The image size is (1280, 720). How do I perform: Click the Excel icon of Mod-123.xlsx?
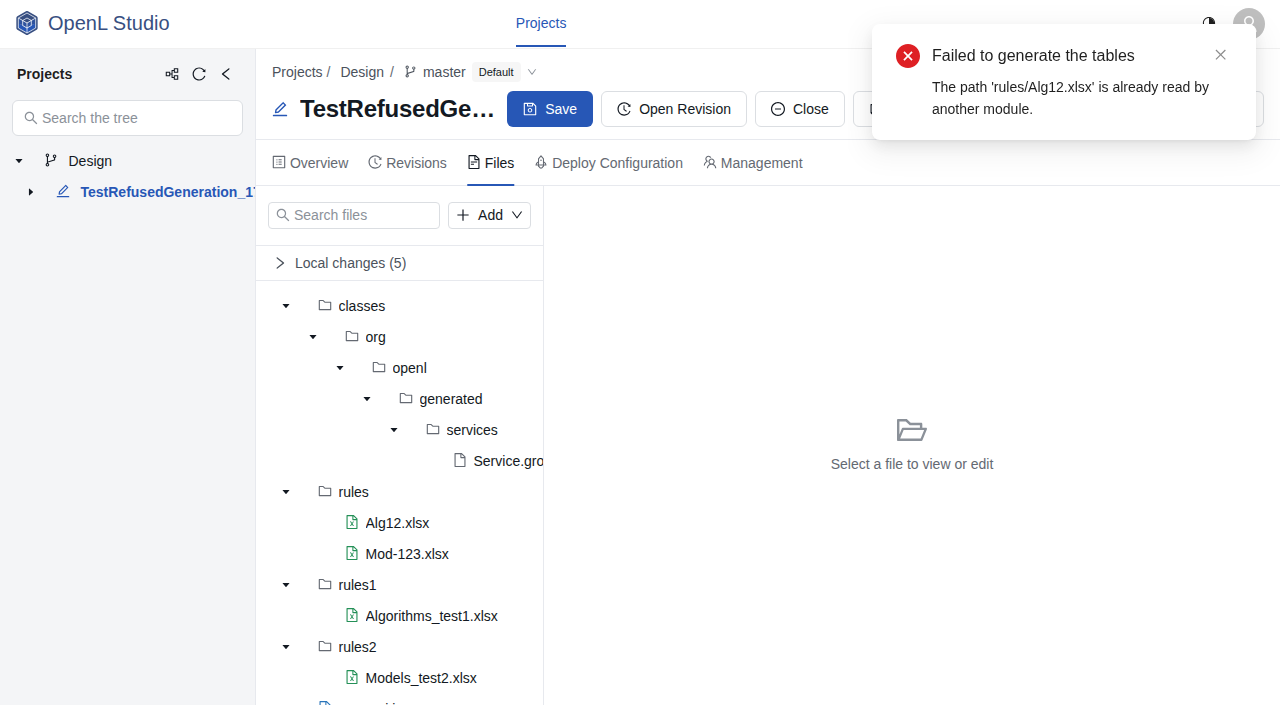tap(352, 553)
